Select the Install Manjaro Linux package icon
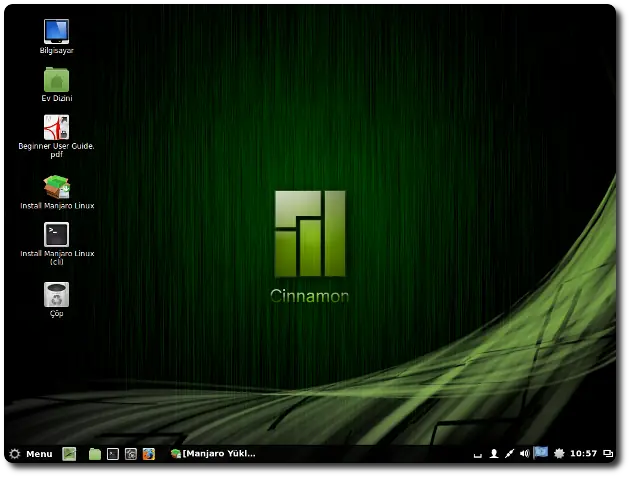The height and width of the screenshot is (477, 630). click(57, 192)
